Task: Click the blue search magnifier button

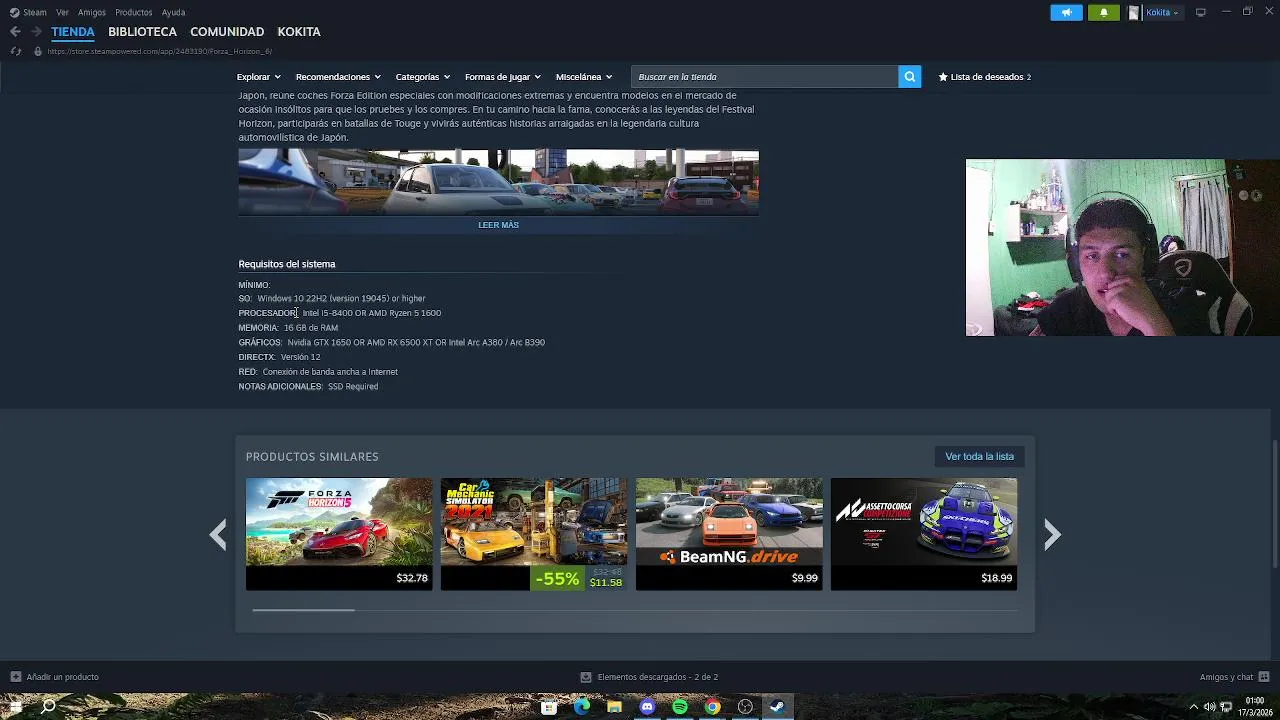Action: tap(909, 77)
